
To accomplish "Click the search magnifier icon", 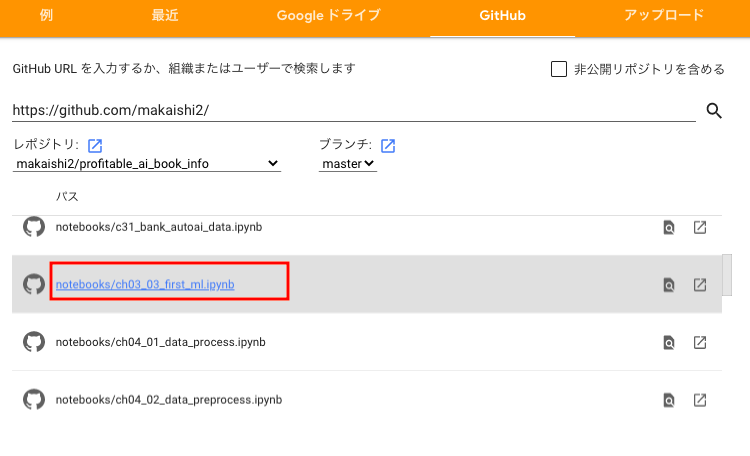I will coord(714,111).
